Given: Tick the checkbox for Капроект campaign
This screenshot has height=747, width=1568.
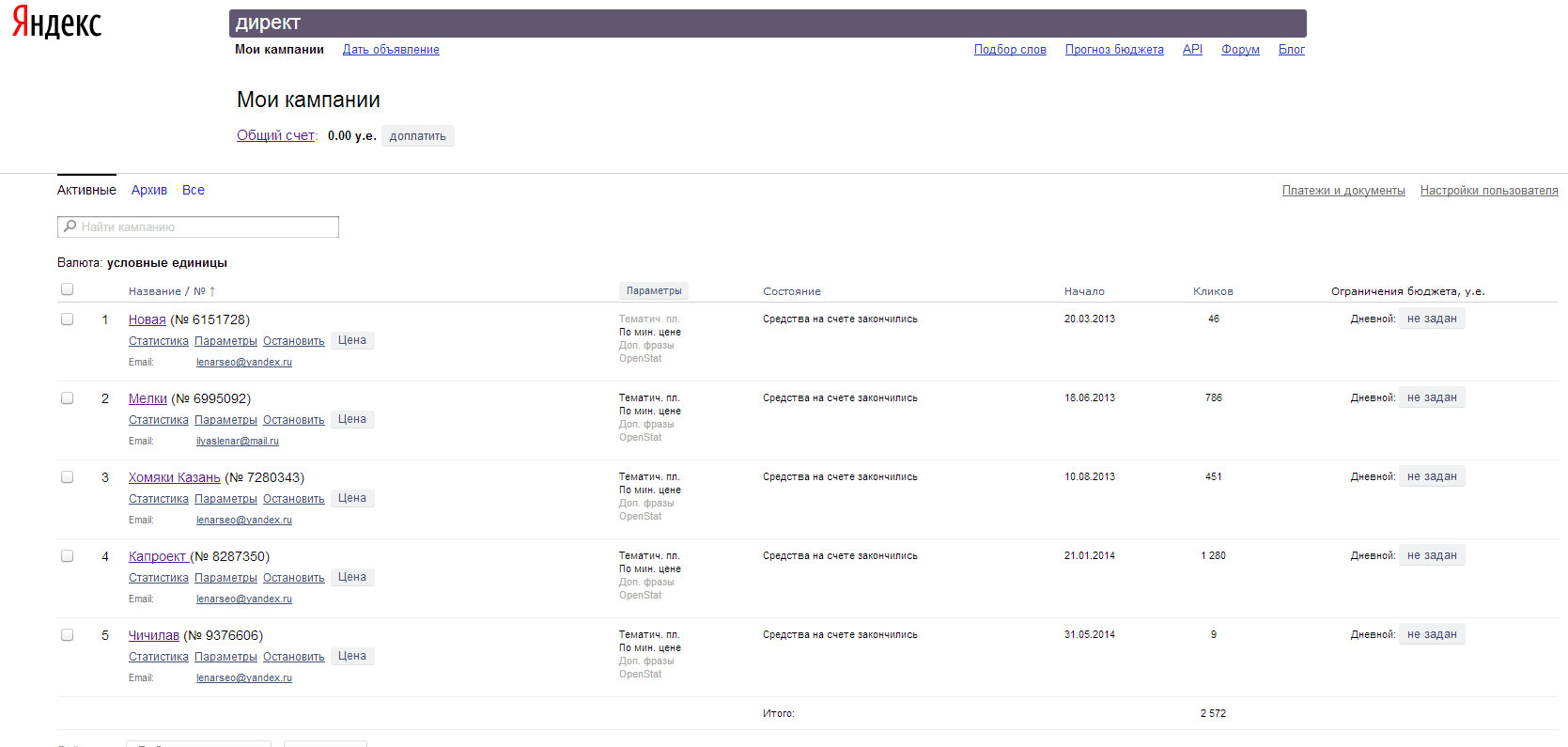Looking at the screenshot, I should (67, 556).
